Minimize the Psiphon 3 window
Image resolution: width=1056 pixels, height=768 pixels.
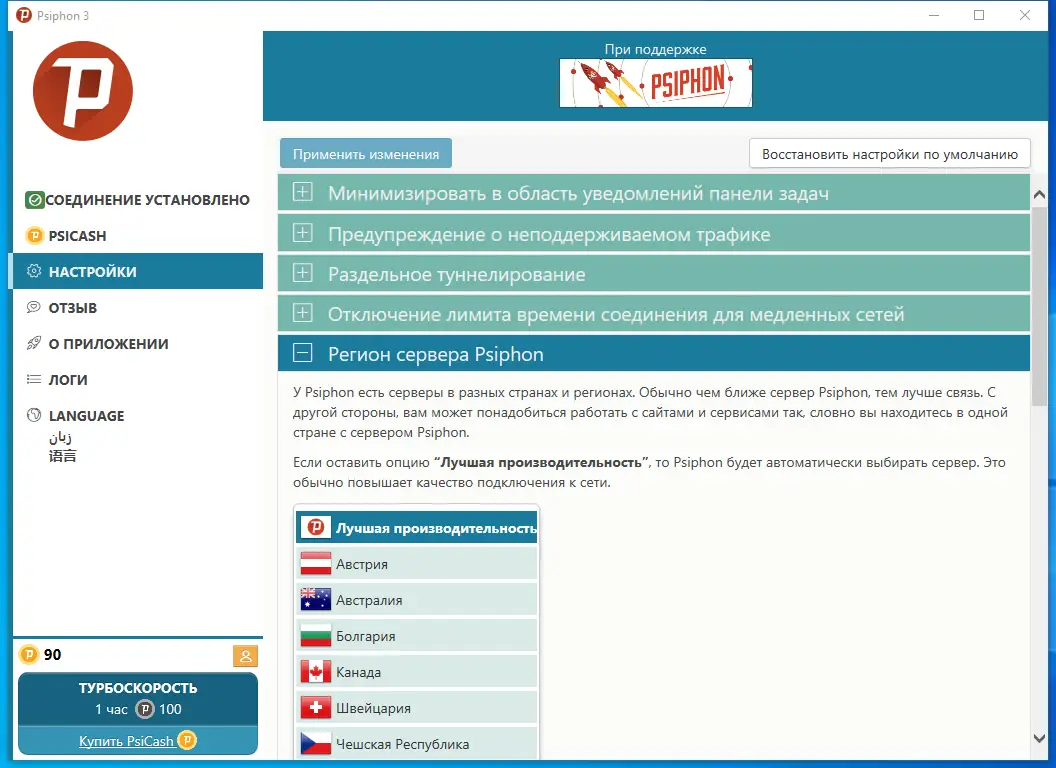click(934, 15)
